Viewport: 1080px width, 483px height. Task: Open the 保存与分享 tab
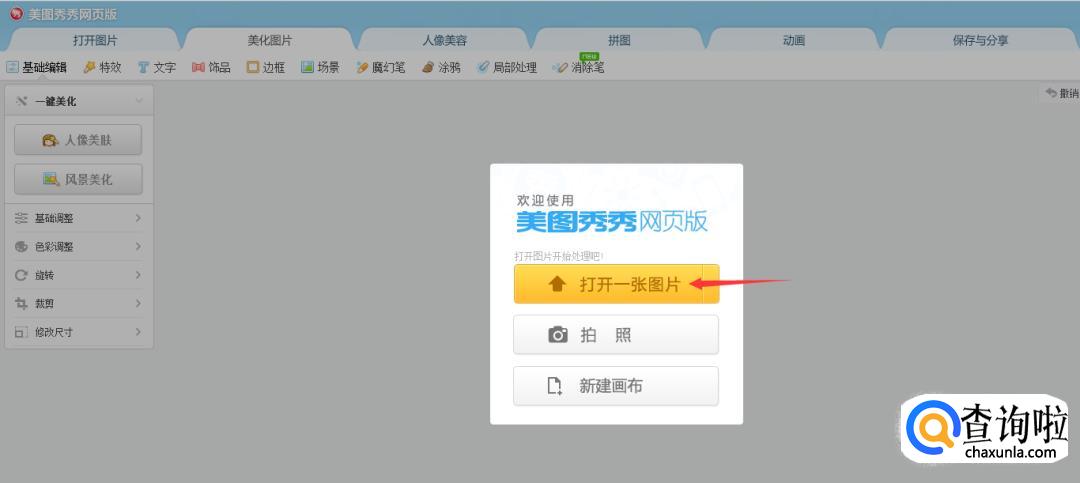[x=980, y=40]
